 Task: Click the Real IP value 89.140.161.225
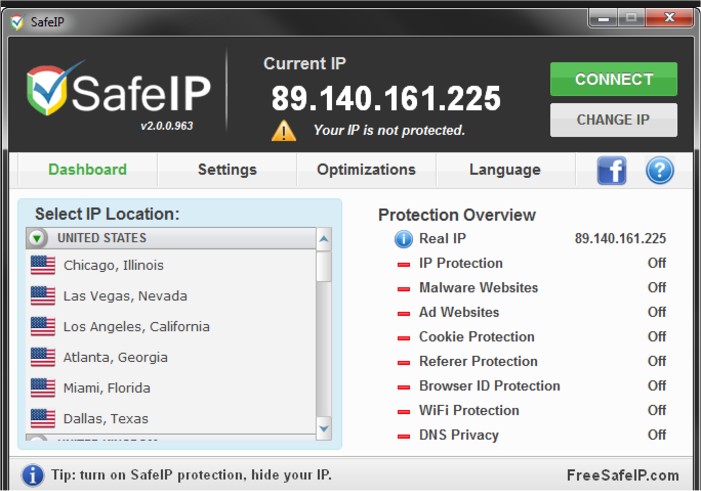coord(620,238)
